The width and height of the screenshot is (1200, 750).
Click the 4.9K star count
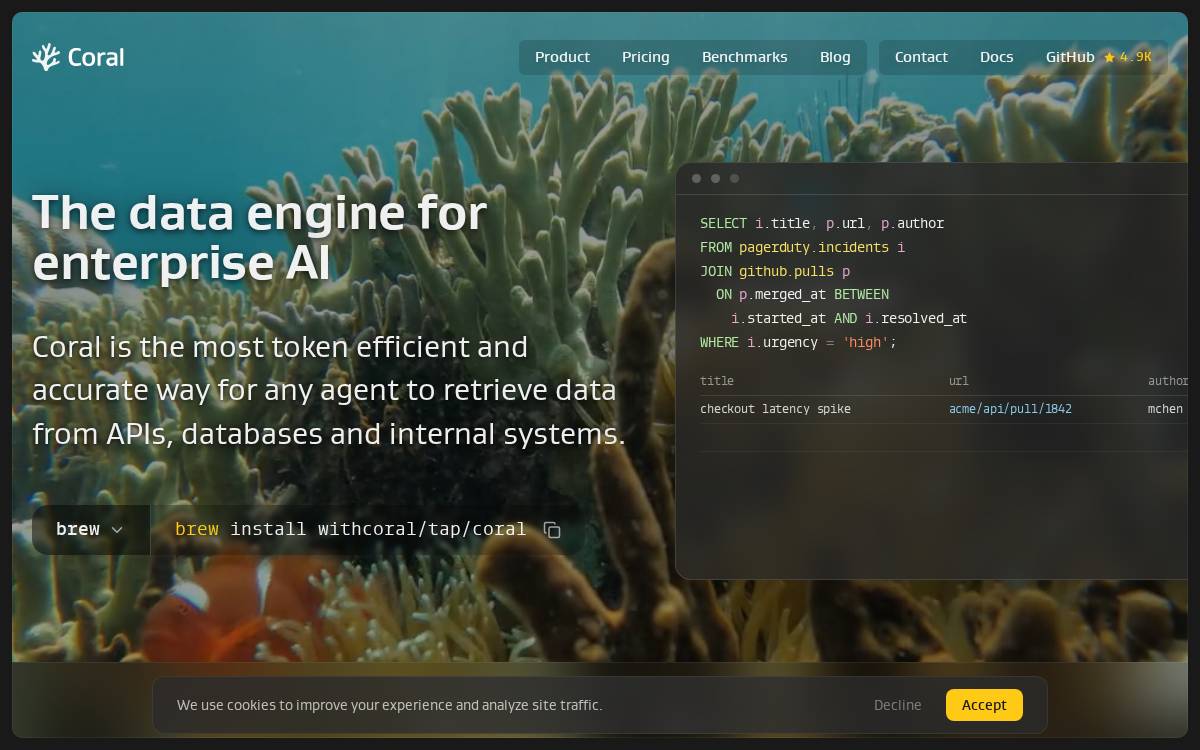click(1136, 58)
